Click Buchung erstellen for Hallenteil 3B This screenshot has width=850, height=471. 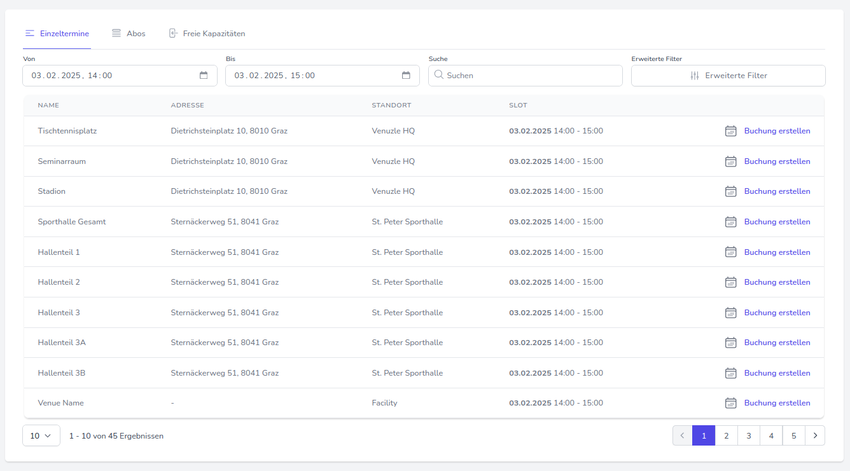(x=777, y=373)
